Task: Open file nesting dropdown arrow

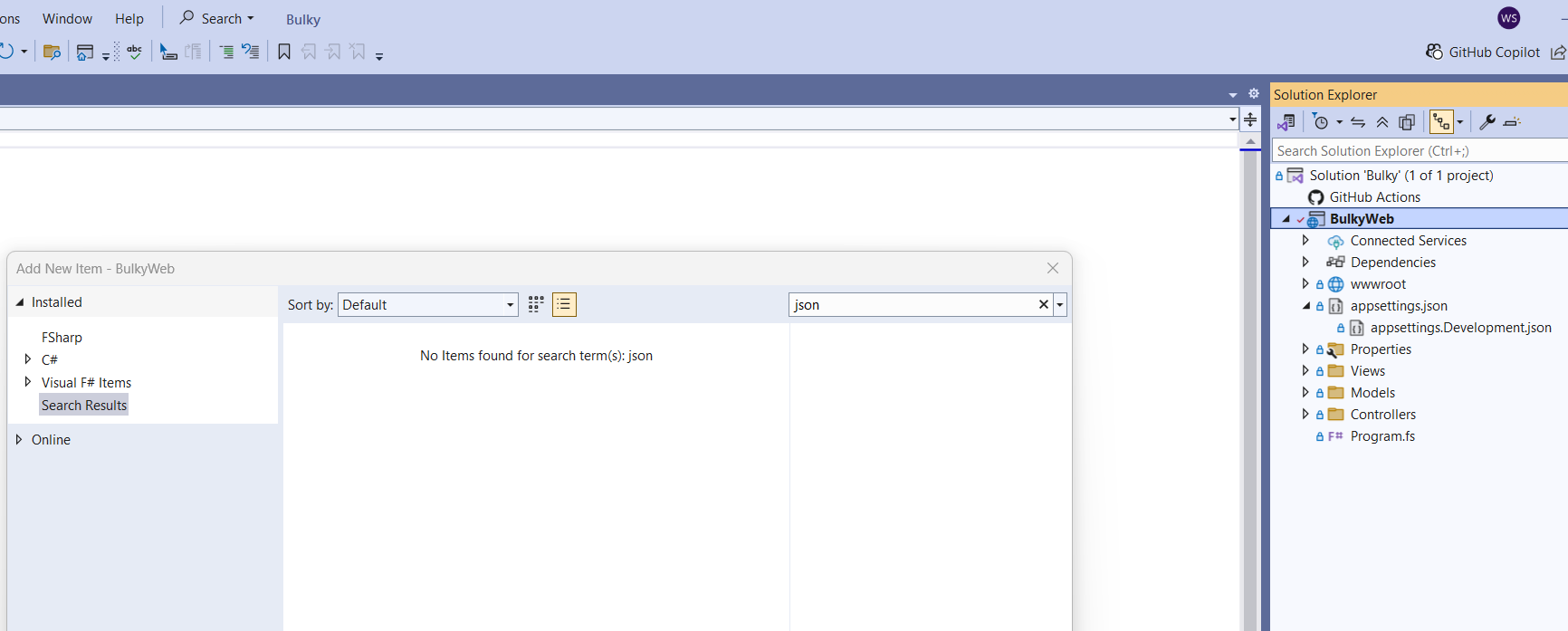Action: point(1459,122)
